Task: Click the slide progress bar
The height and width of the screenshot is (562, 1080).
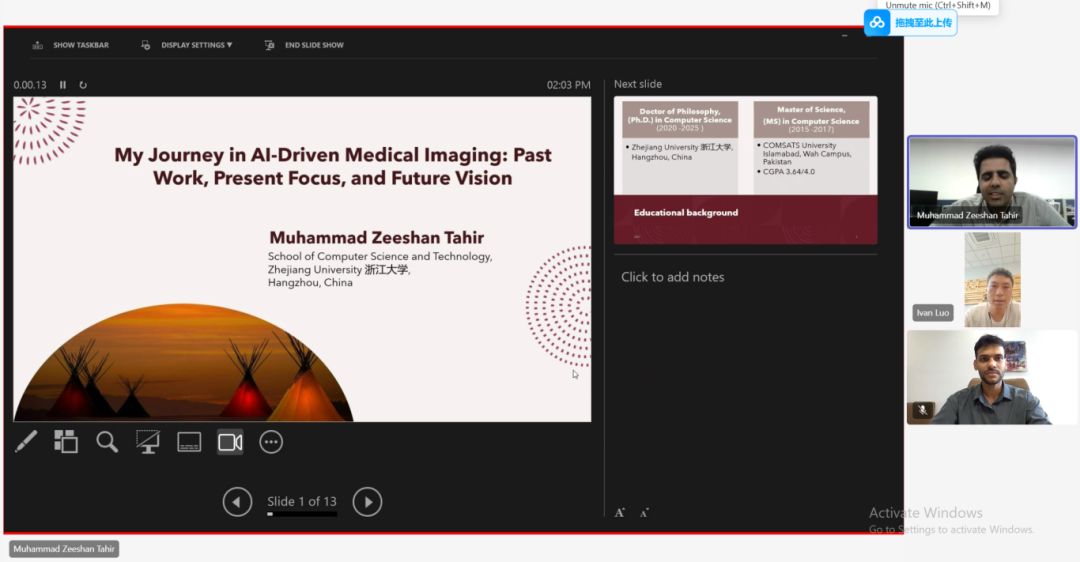Action: (302, 514)
